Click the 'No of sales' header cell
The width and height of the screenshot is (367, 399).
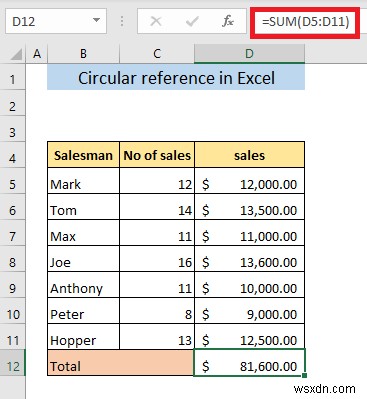point(157,155)
